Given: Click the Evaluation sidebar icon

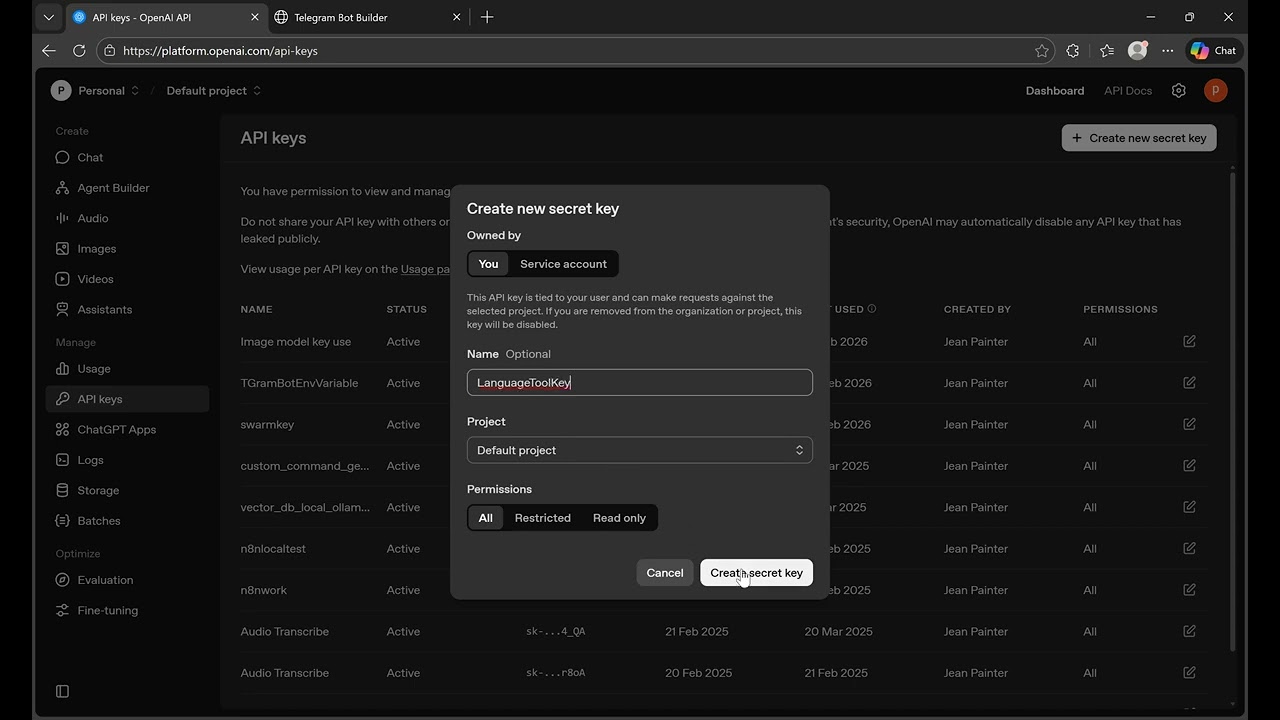Looking at the screenshot, I should tap(62, 580).
